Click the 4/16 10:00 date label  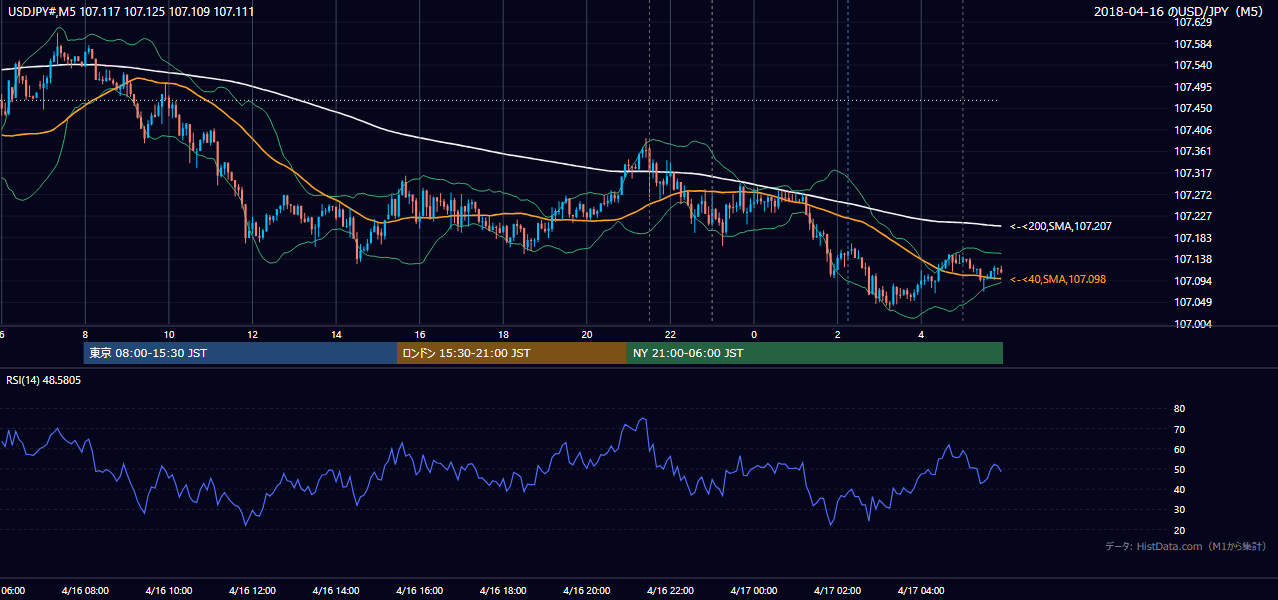[x=169, y=590]
